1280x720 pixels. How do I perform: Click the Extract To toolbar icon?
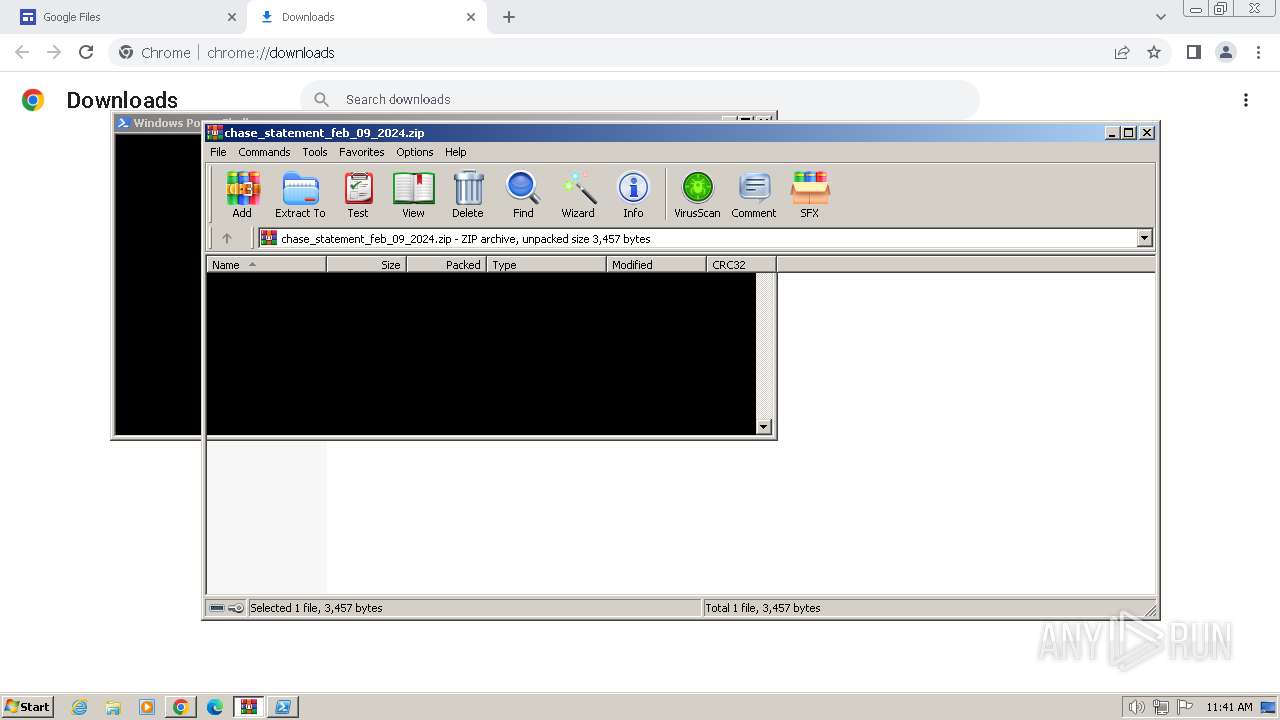click(300, 194)
